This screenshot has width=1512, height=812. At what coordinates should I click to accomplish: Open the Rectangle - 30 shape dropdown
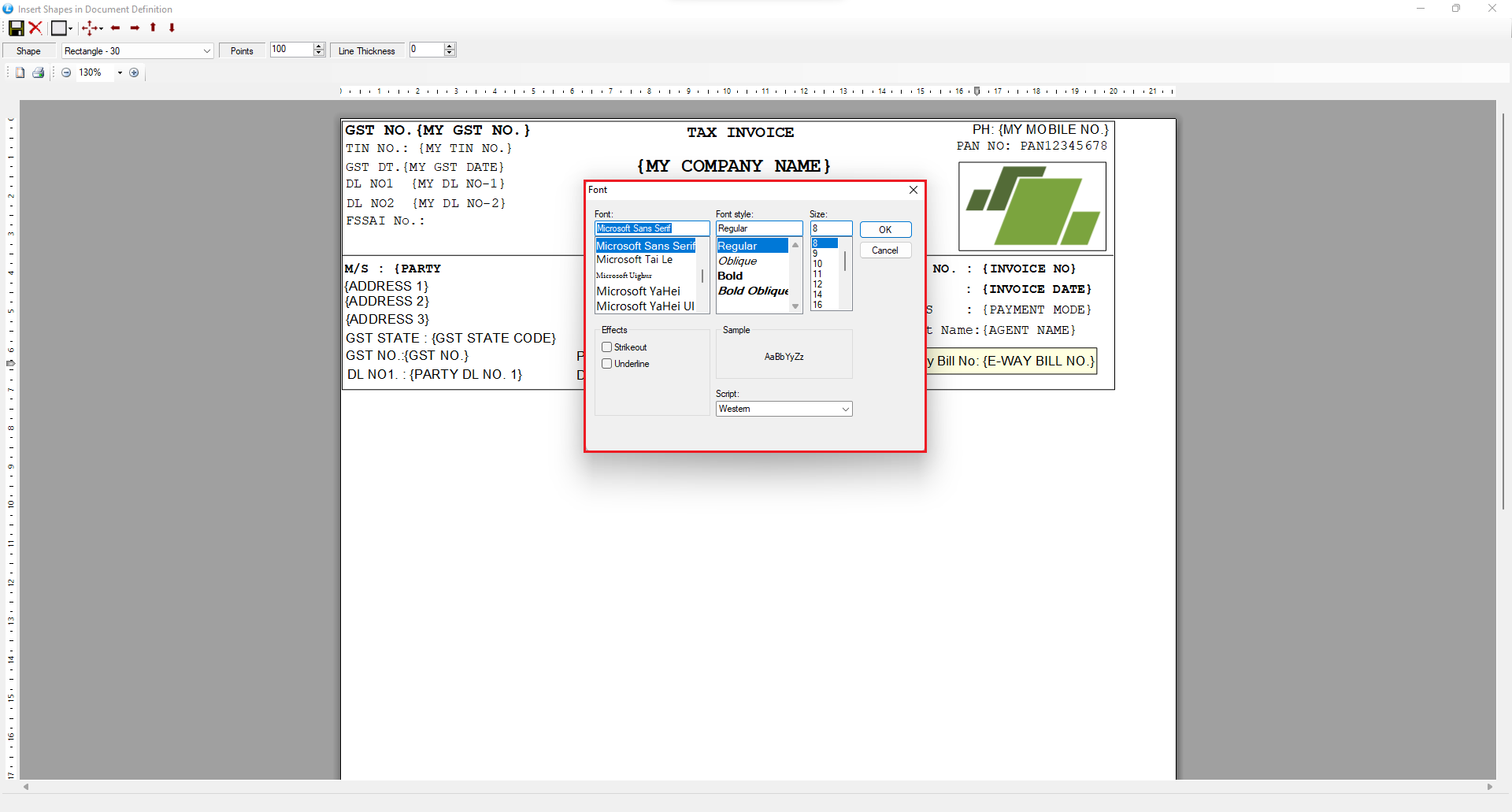pyautogui.click(x=206, y=51)
